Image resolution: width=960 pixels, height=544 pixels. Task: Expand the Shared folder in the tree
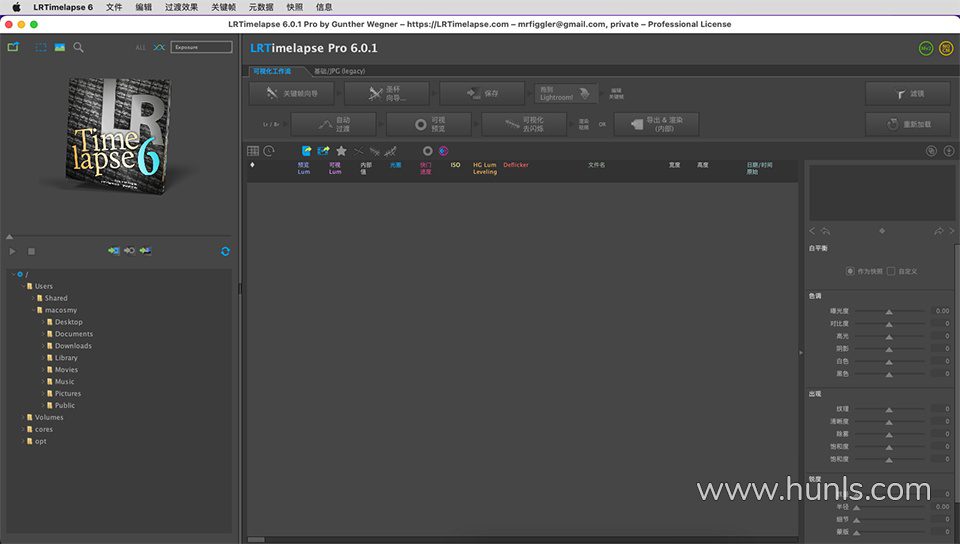(34, 298)
